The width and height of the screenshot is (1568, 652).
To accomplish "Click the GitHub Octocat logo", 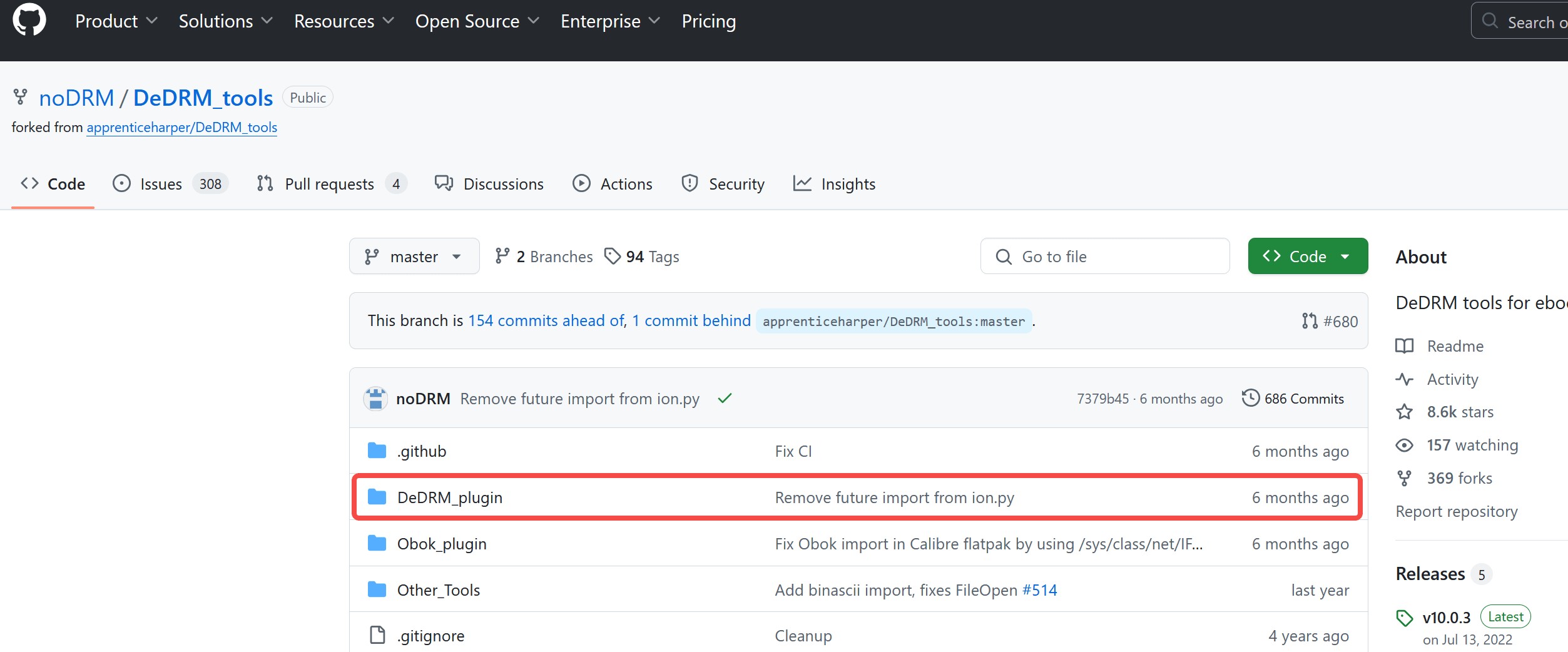I will point(29,20).
